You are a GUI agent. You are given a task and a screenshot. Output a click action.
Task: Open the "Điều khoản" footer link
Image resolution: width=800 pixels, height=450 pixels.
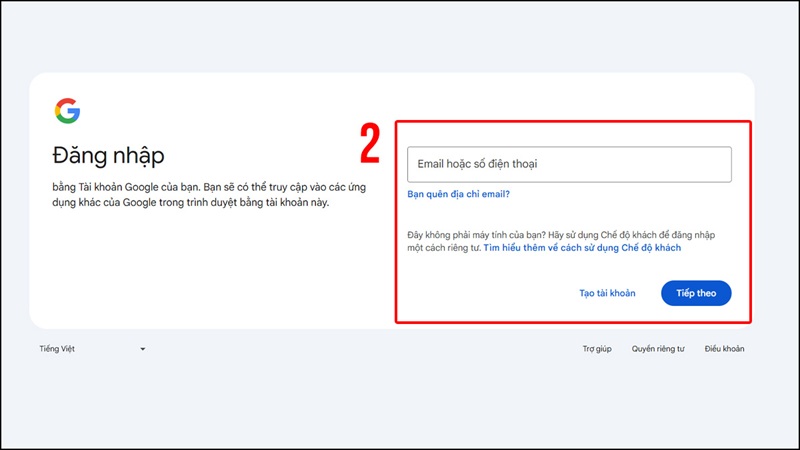tap(724, 349)
